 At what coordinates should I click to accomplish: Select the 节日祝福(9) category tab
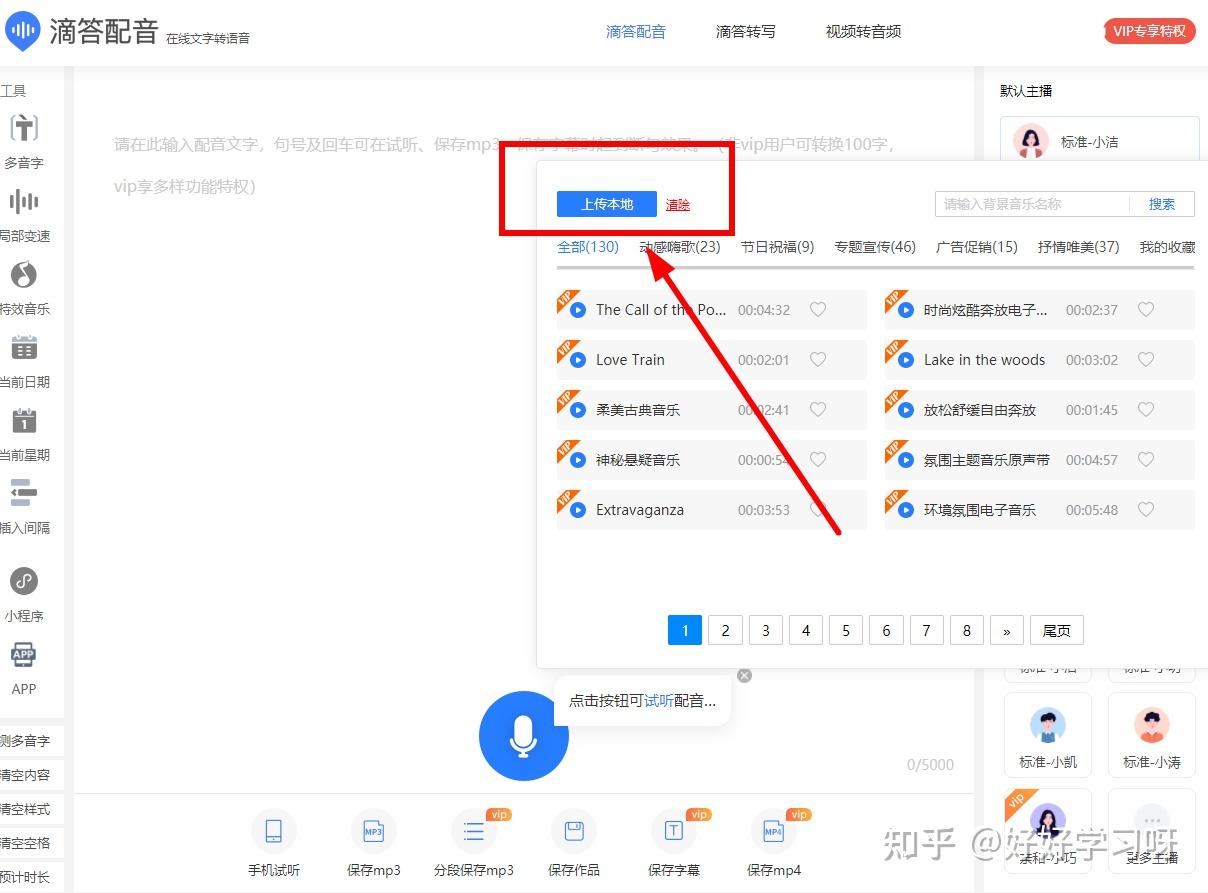[x=777, y=247]
